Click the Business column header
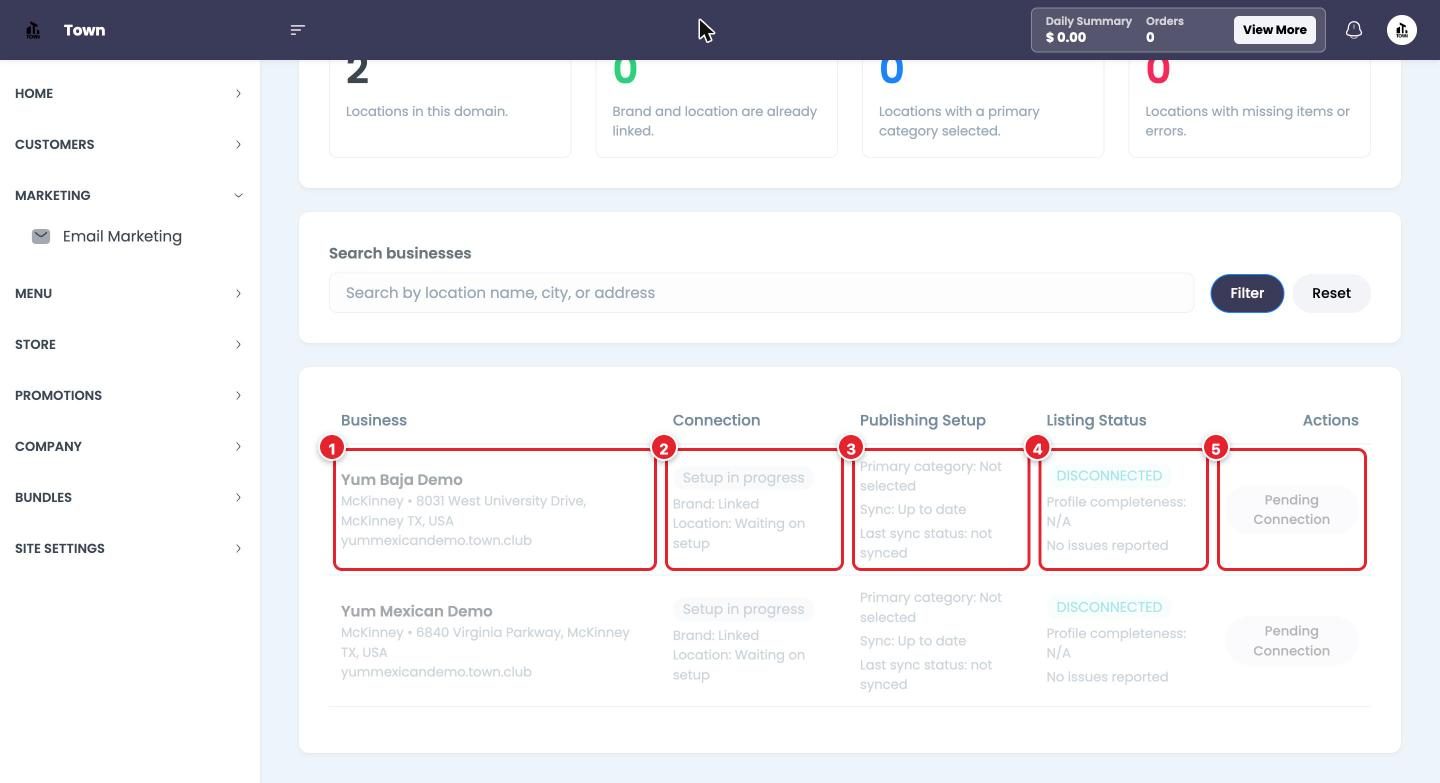Image resolution: width=1440 pixels, height=783 pixels. pyautogui.click(x=374, y=420)
